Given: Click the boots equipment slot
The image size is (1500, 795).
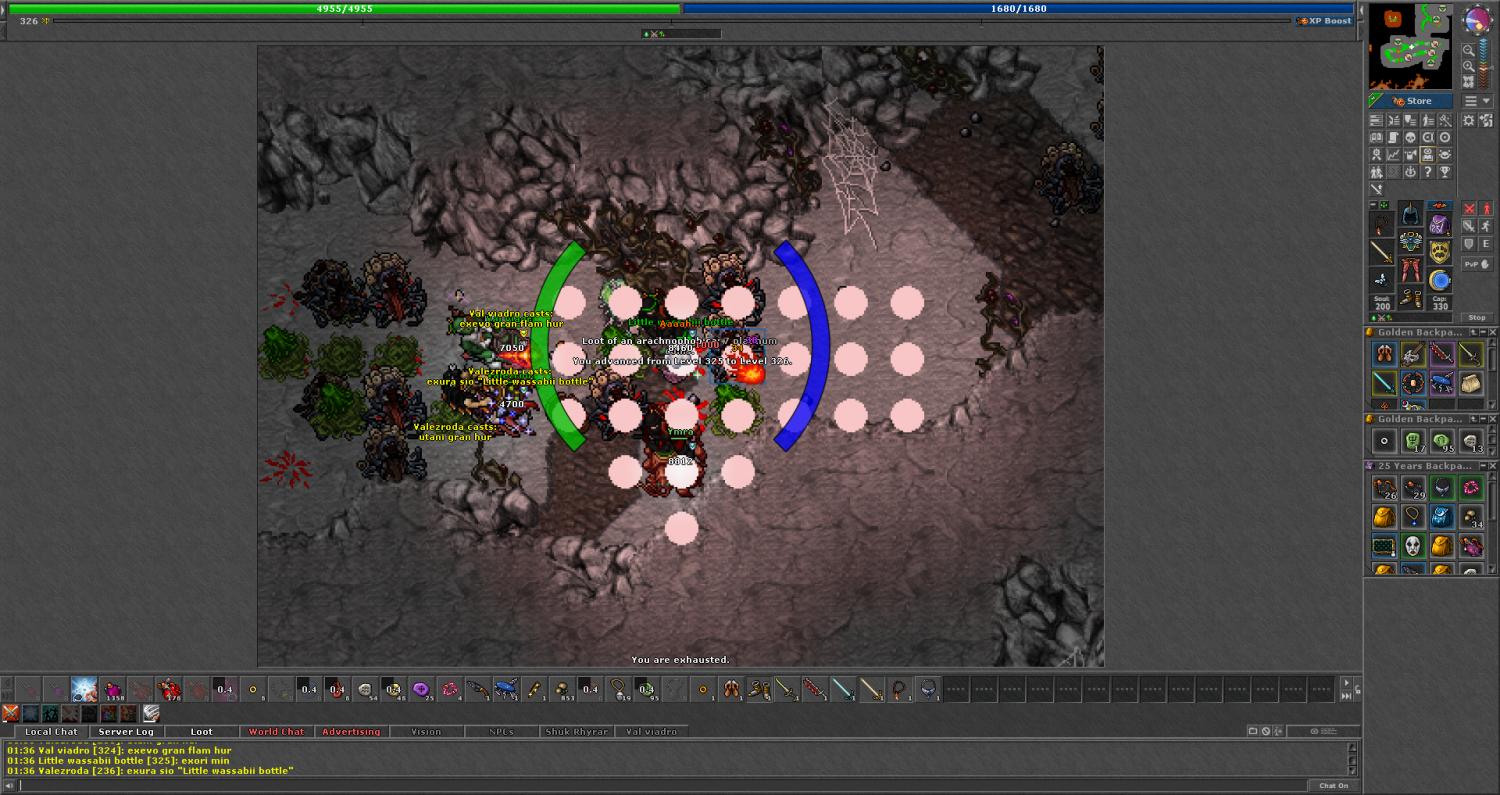Looking at the screenshot, I should 1411,298.
